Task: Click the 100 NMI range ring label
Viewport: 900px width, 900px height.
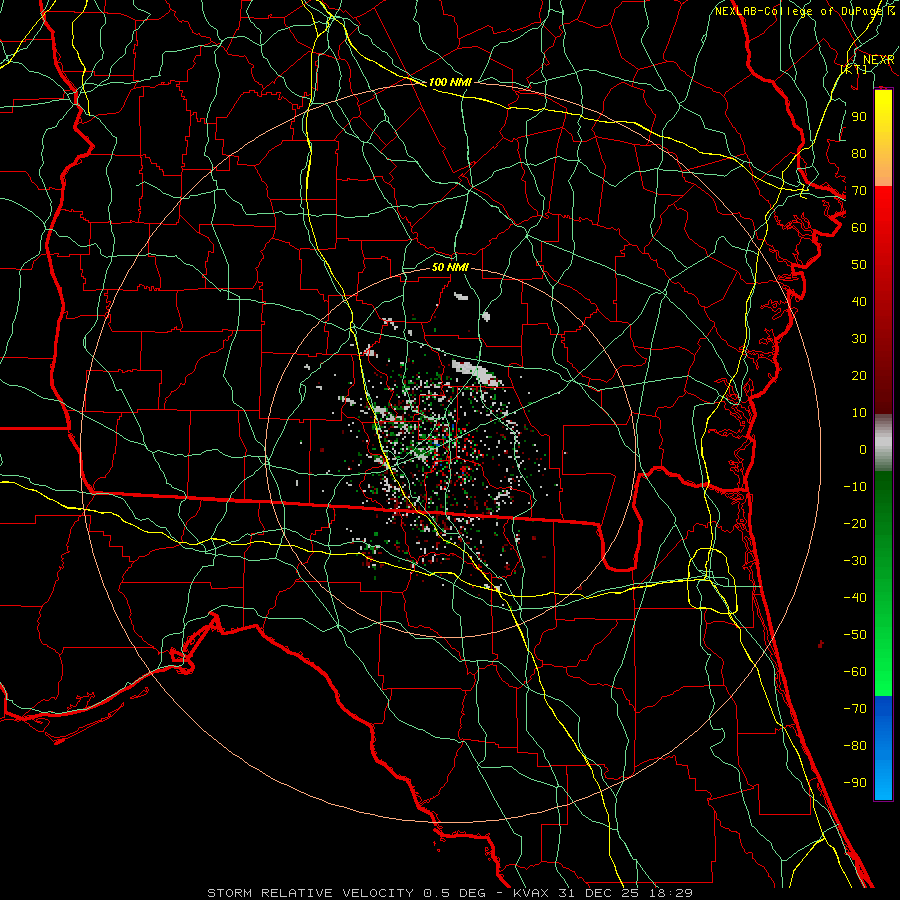Action: [x=450, y=83]
